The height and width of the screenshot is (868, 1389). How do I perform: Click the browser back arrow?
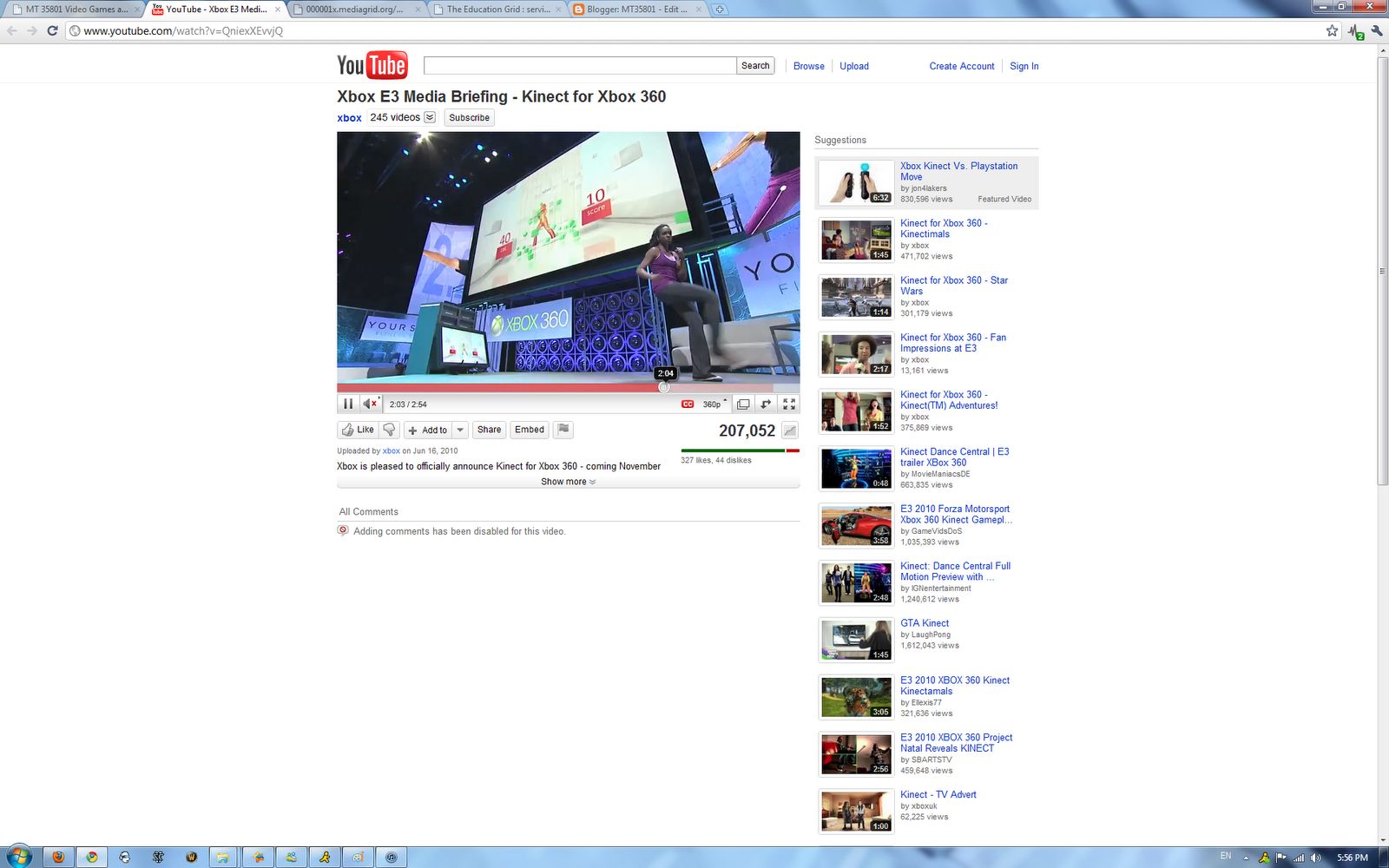pyautogui.click(x=12, y=30)
